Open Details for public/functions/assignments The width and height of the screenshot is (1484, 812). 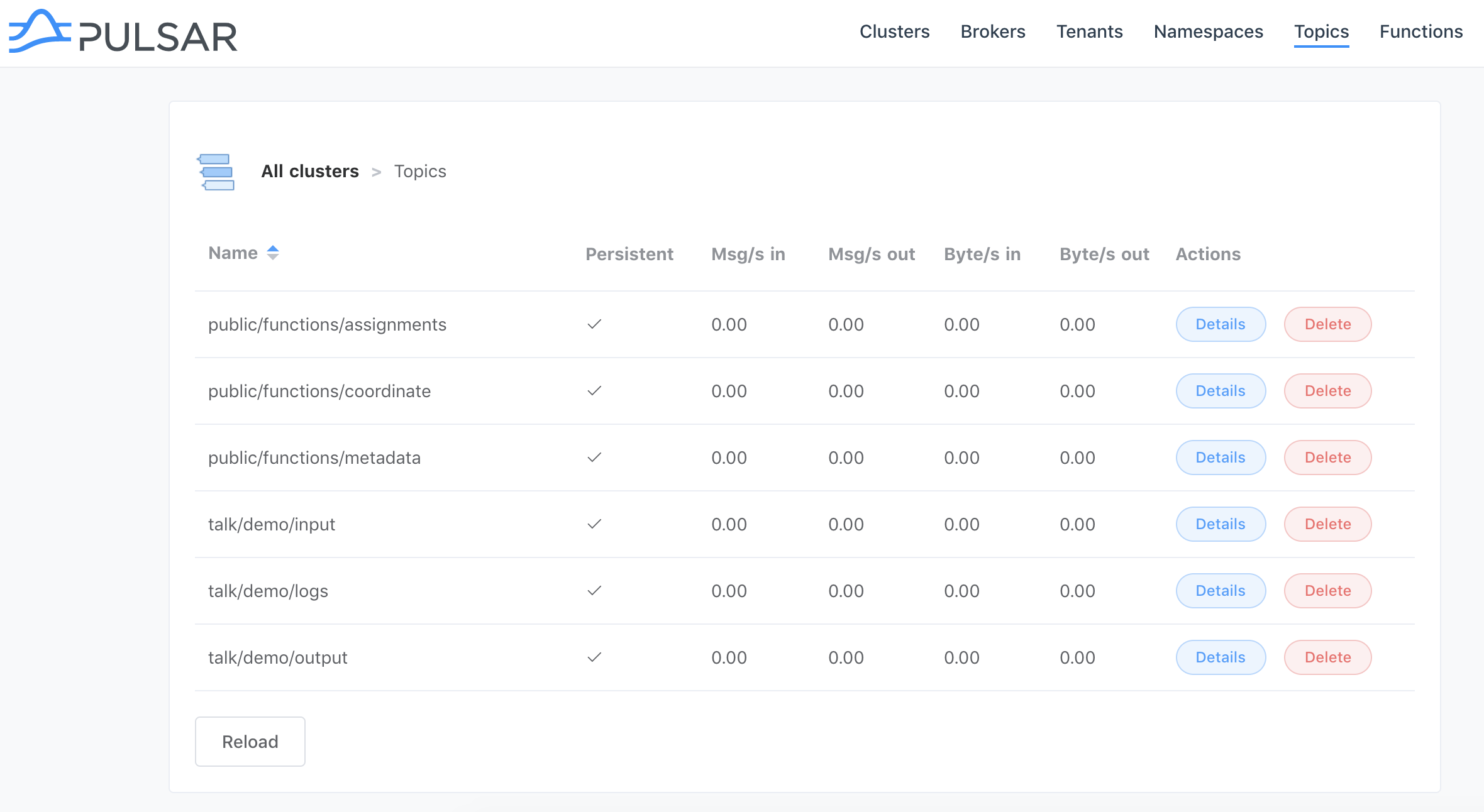(x=1220, y=324)
